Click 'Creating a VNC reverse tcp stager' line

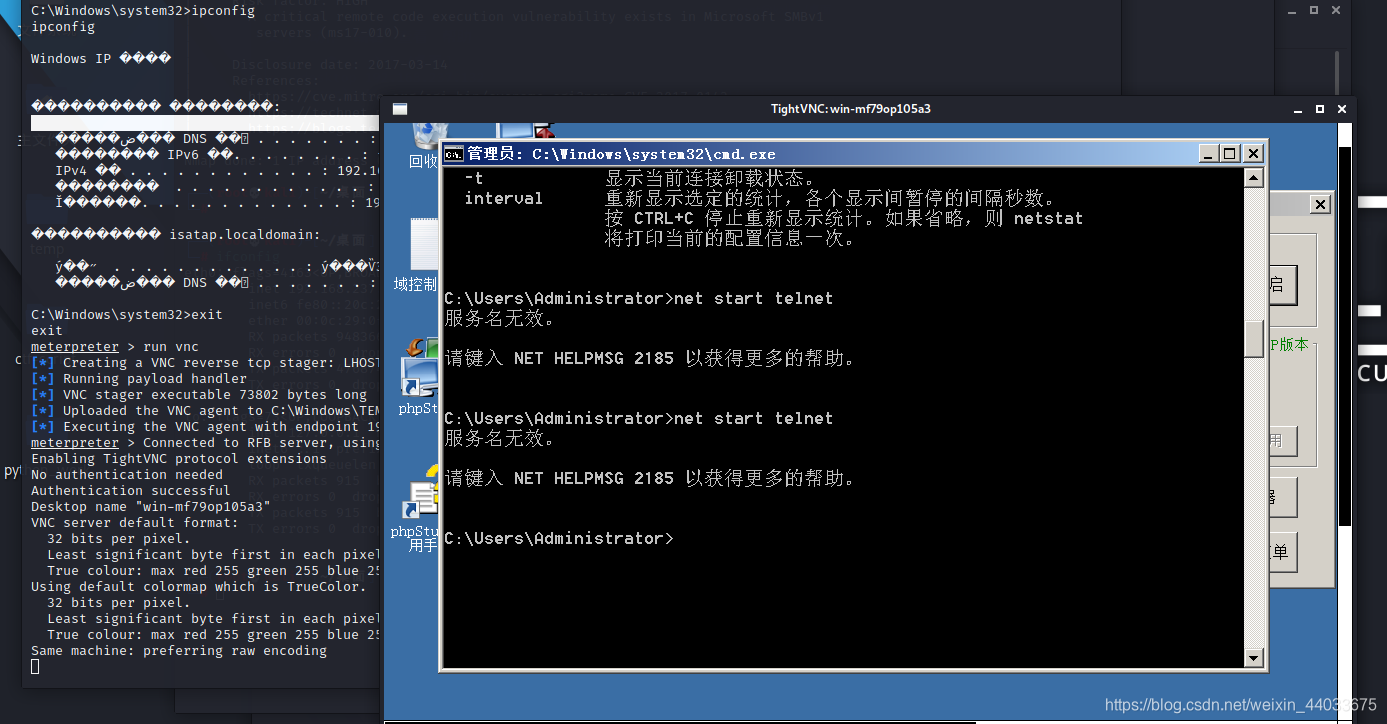point(207,363)
